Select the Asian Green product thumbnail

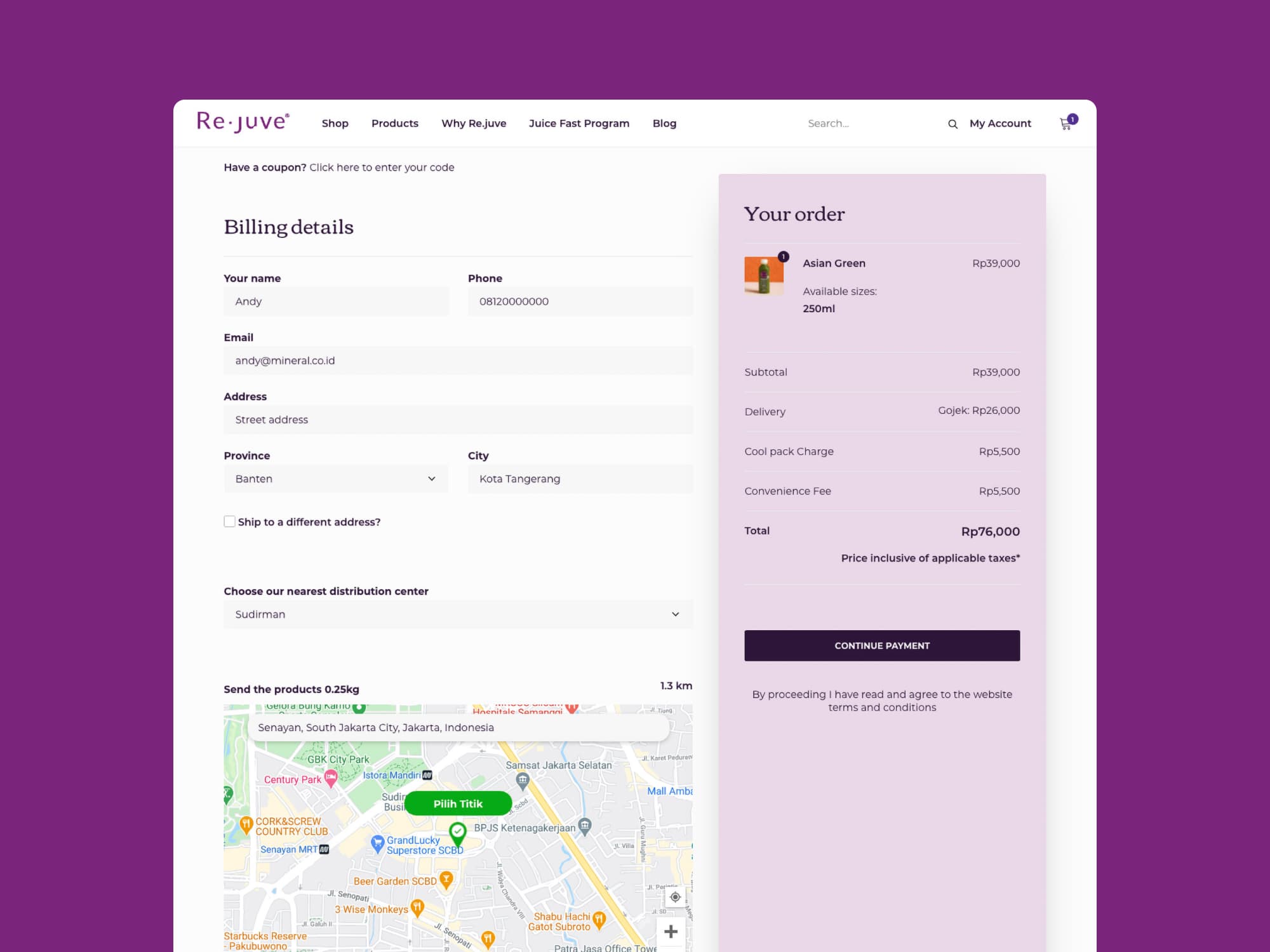764,275
